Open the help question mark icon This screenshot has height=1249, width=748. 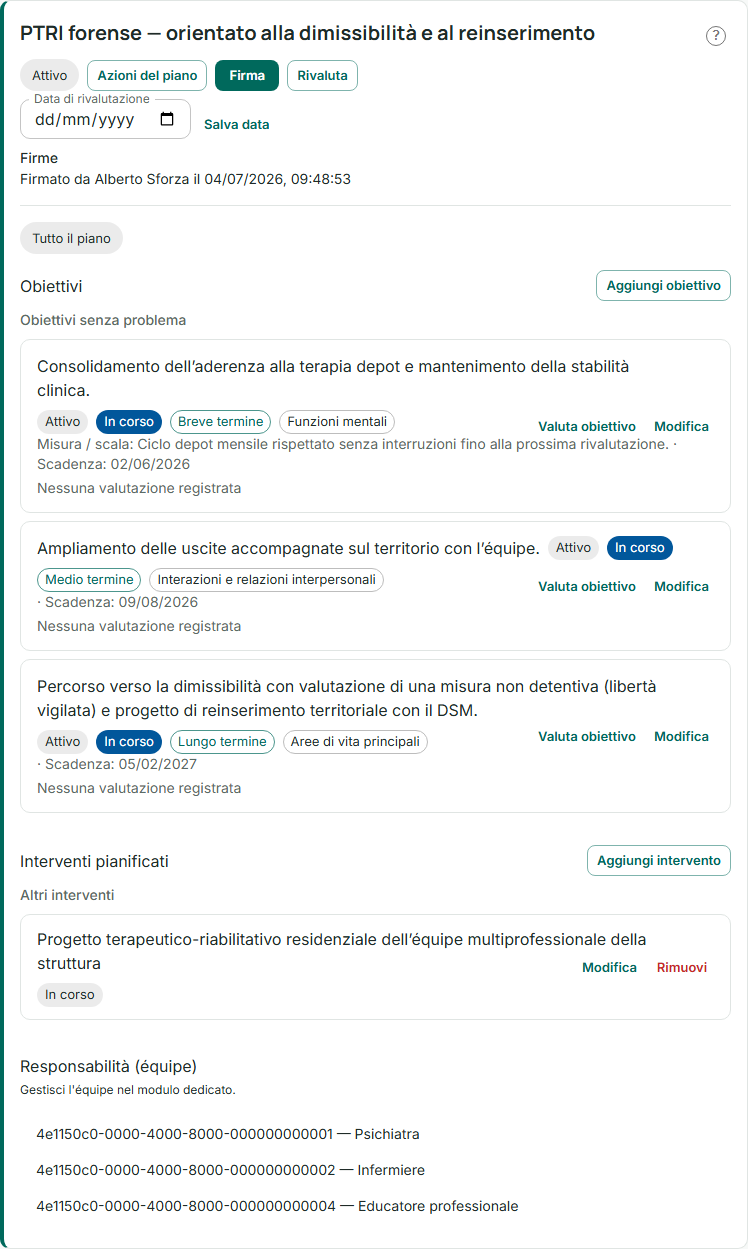coord(716,36)
